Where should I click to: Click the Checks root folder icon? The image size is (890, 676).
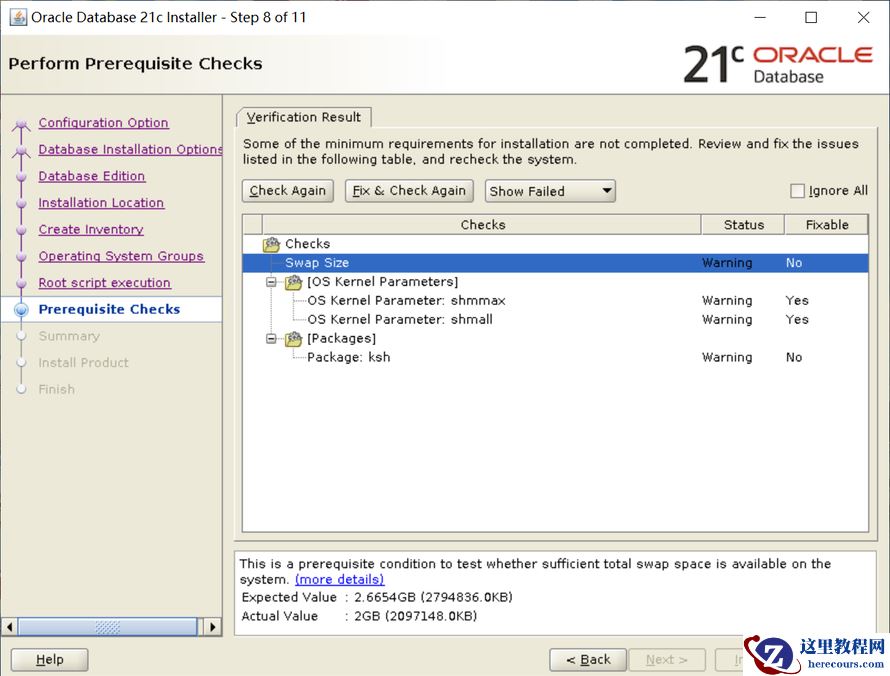pos(271,244)
